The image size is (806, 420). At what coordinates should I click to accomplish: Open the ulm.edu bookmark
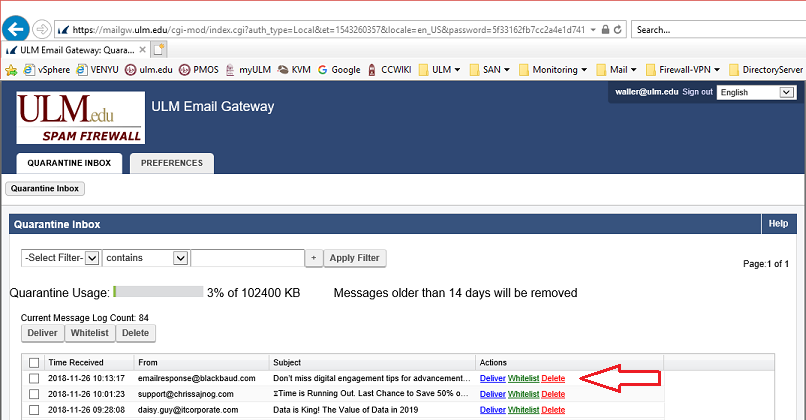click(x=149, y=69)
